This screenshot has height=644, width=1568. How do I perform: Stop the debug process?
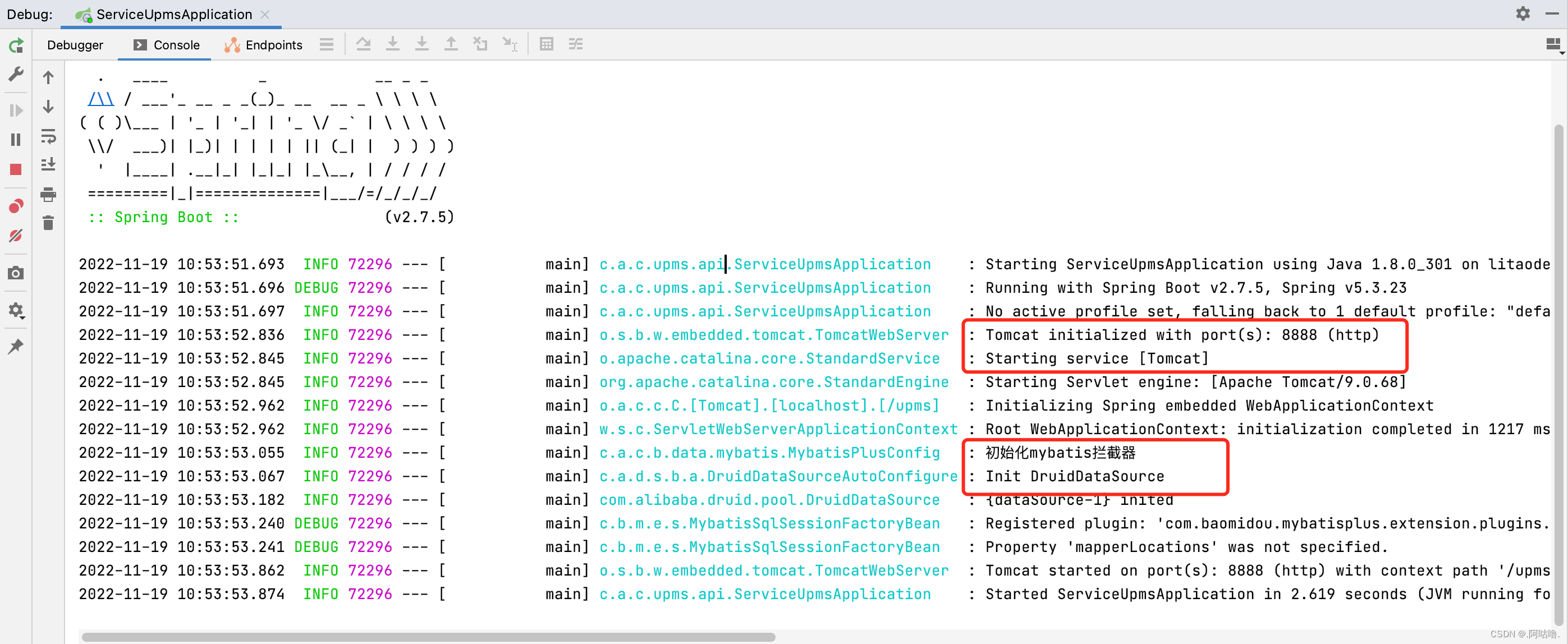(16, 169)
